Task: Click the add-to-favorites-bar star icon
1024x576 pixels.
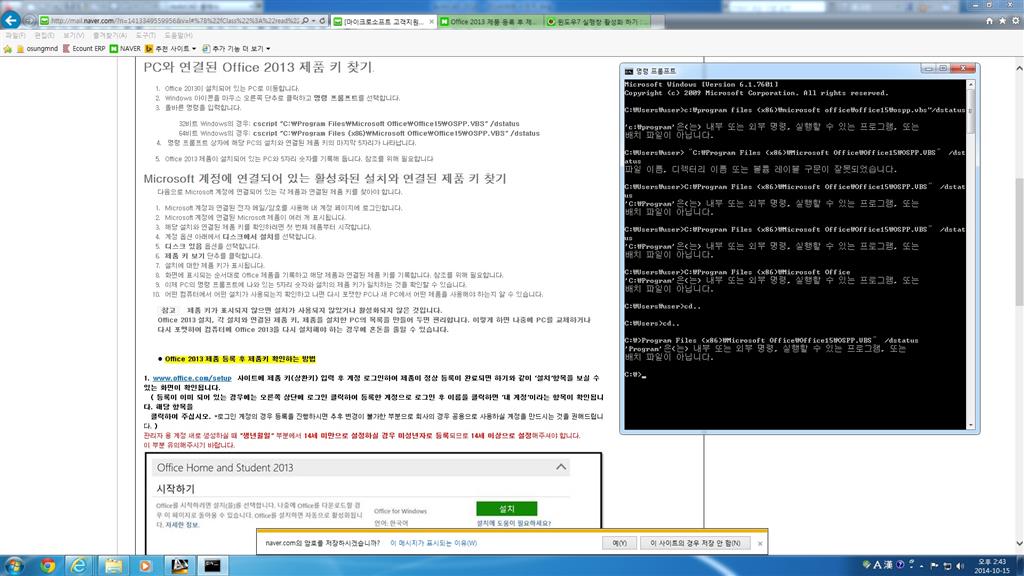Action: [x=8, y=49]
